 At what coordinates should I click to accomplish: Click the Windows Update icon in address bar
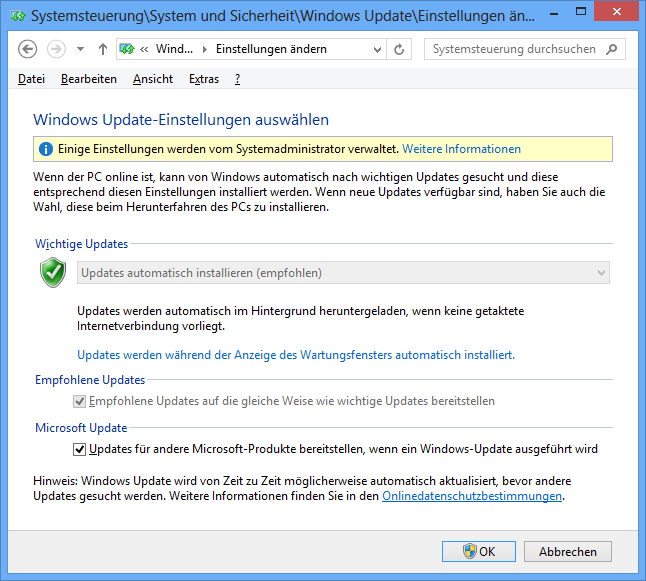click(x=127, y=49)
